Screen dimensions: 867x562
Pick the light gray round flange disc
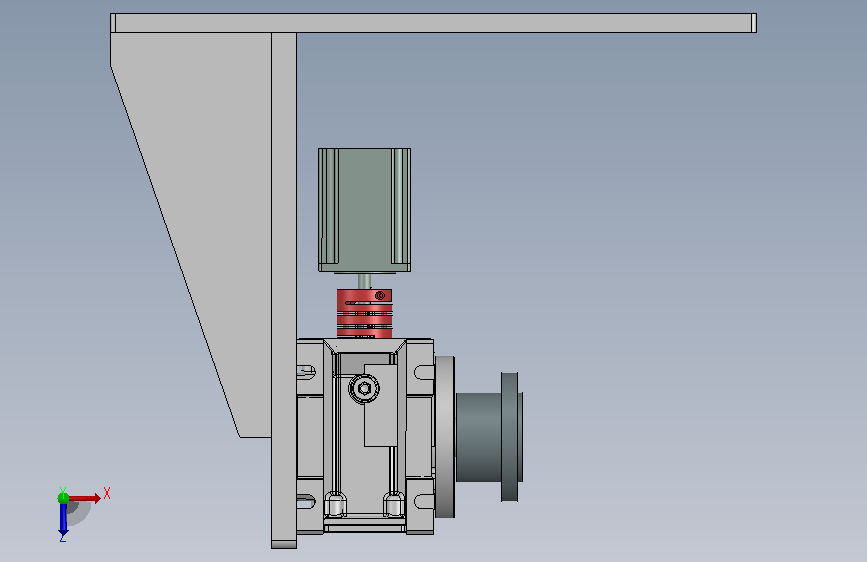point(445,437)
